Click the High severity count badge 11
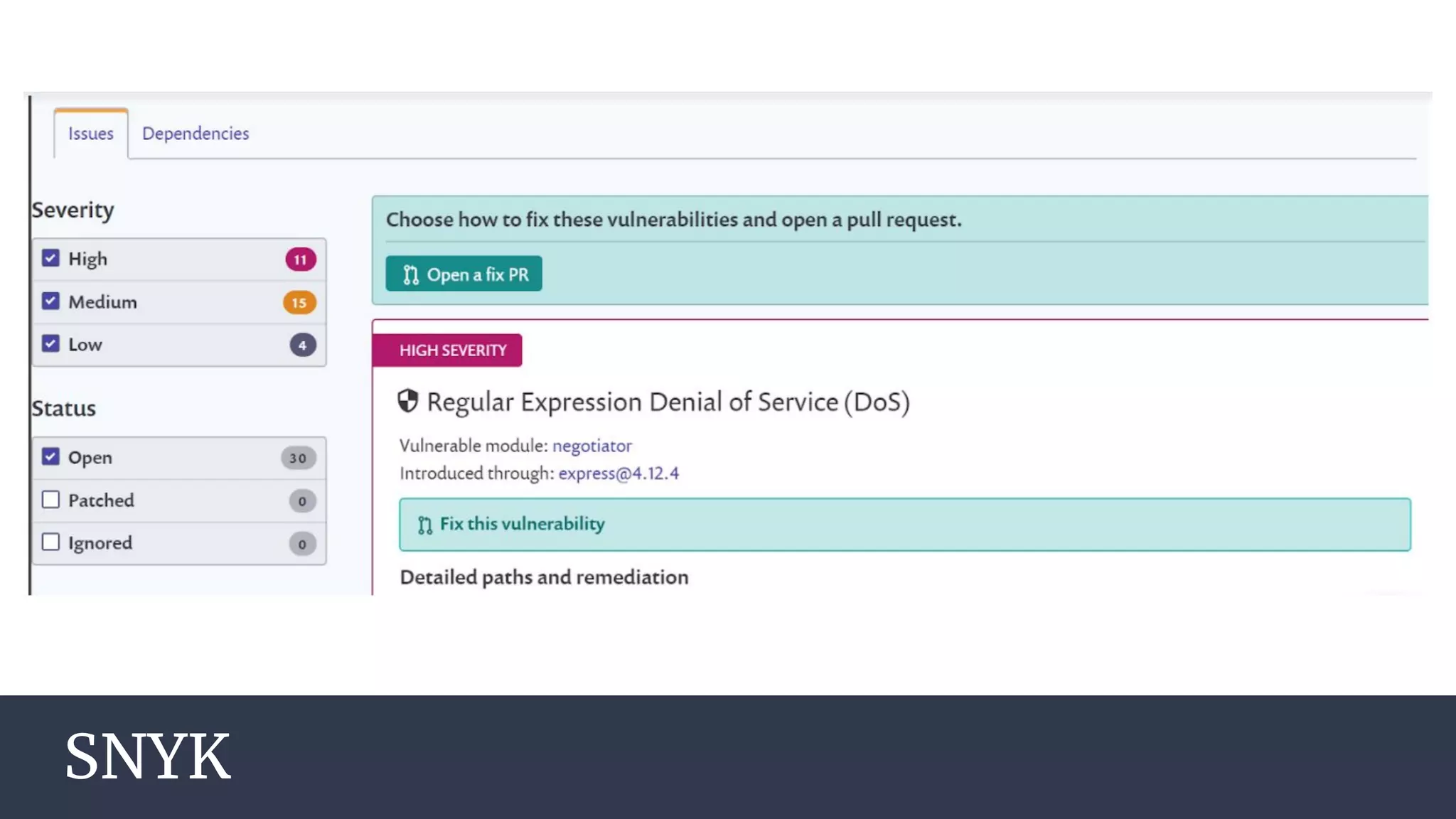Viewport: 1456px width, 819px height. (x=301, y=259)
